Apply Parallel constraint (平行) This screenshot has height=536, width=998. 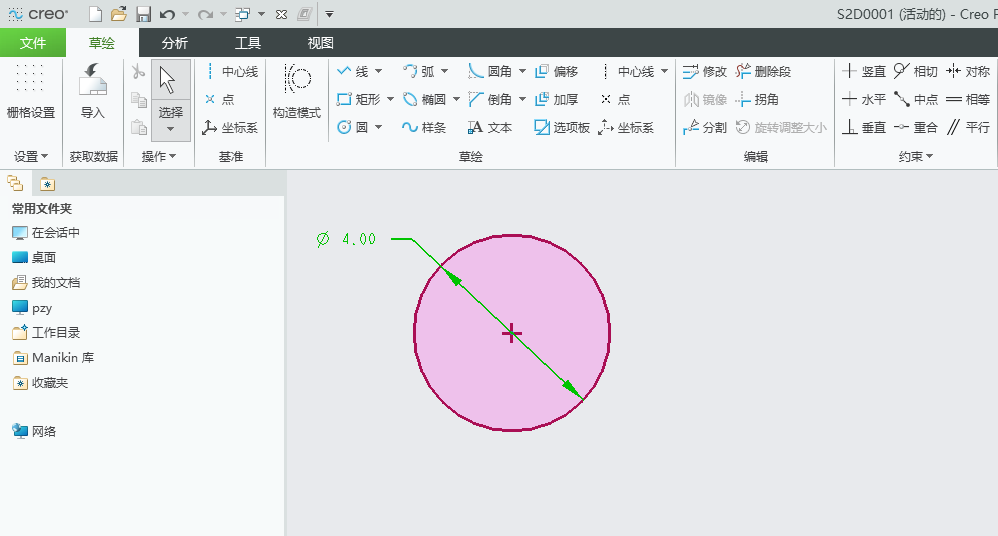tap(968, 127)
